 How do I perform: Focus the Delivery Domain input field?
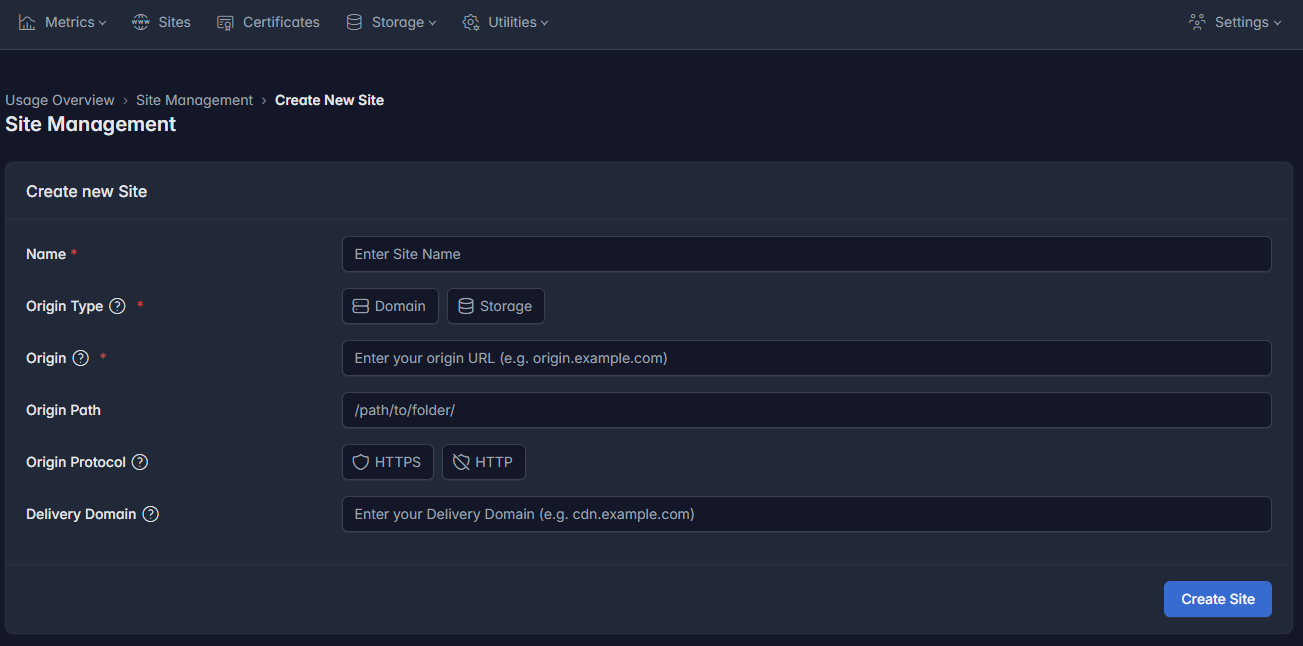coord(807,514)
